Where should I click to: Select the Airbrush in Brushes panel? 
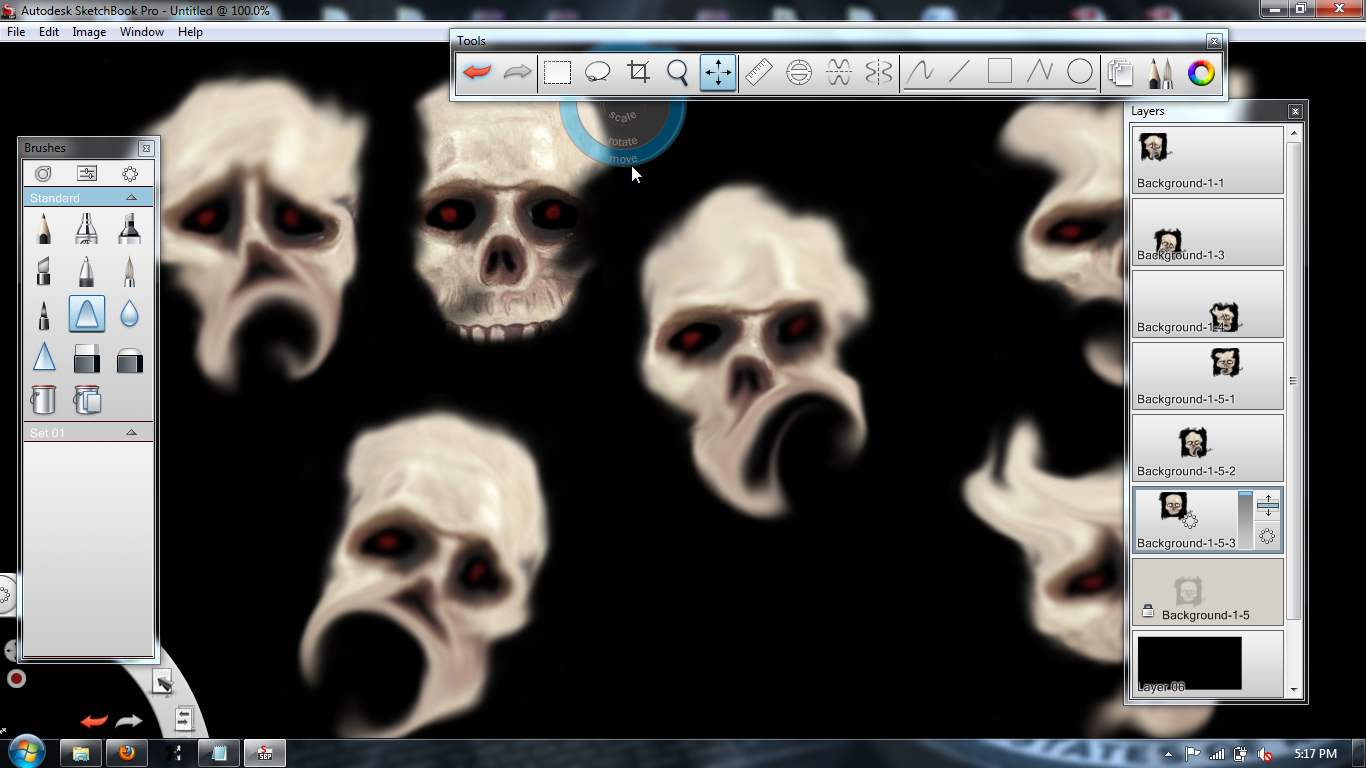87,228
